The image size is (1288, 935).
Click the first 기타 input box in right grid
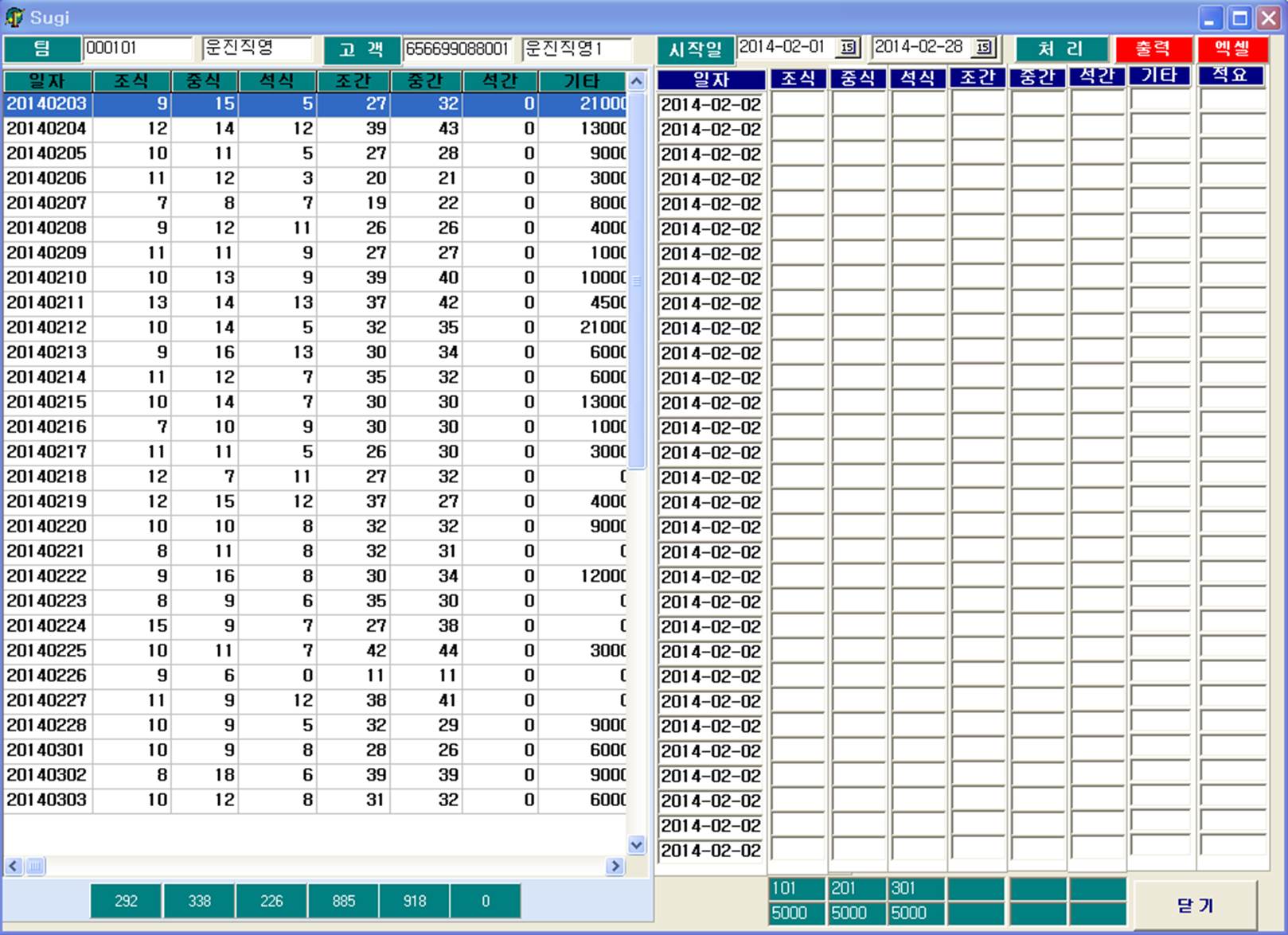1160,99
